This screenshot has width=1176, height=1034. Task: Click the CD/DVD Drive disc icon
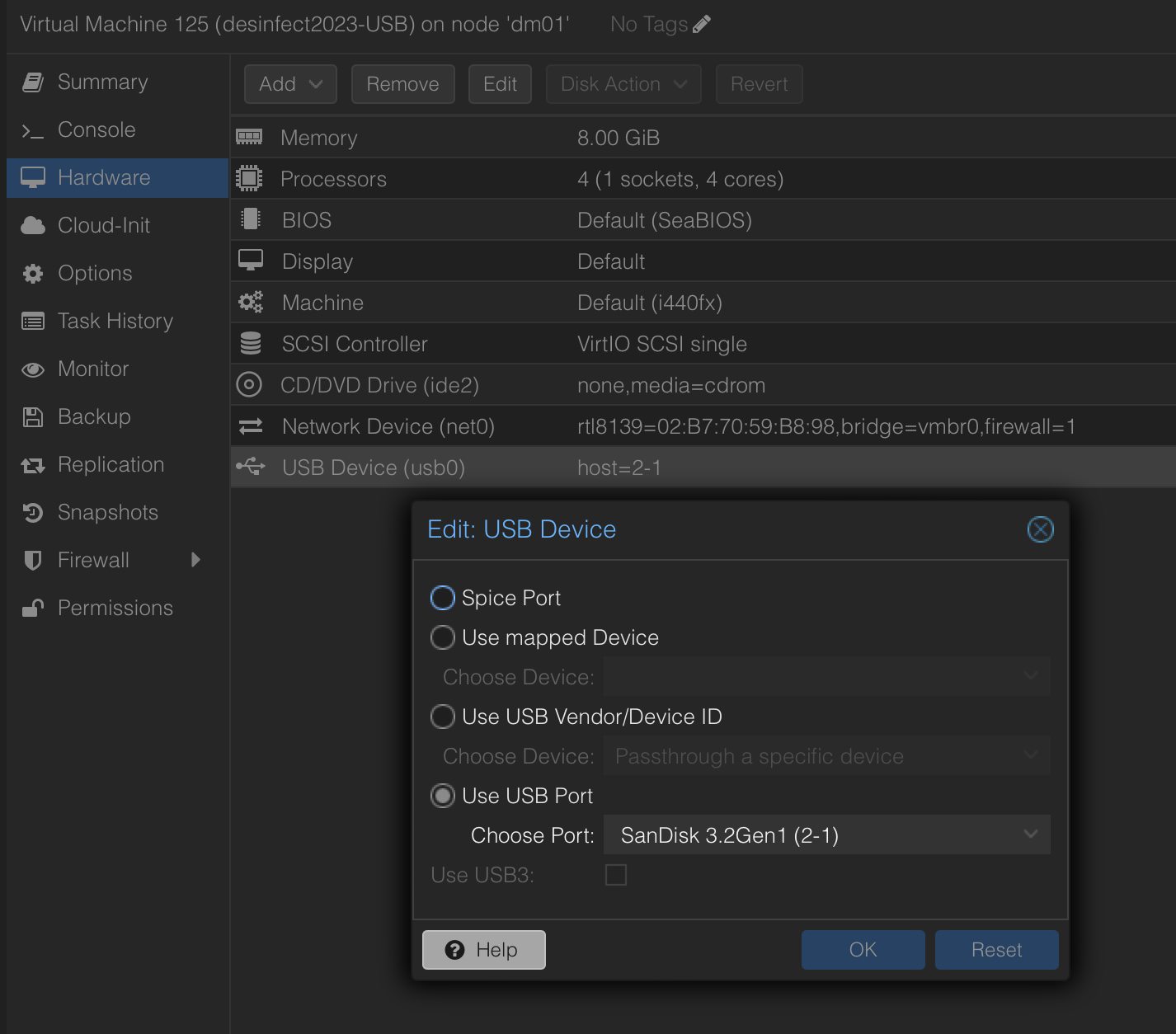click(249, 384)
